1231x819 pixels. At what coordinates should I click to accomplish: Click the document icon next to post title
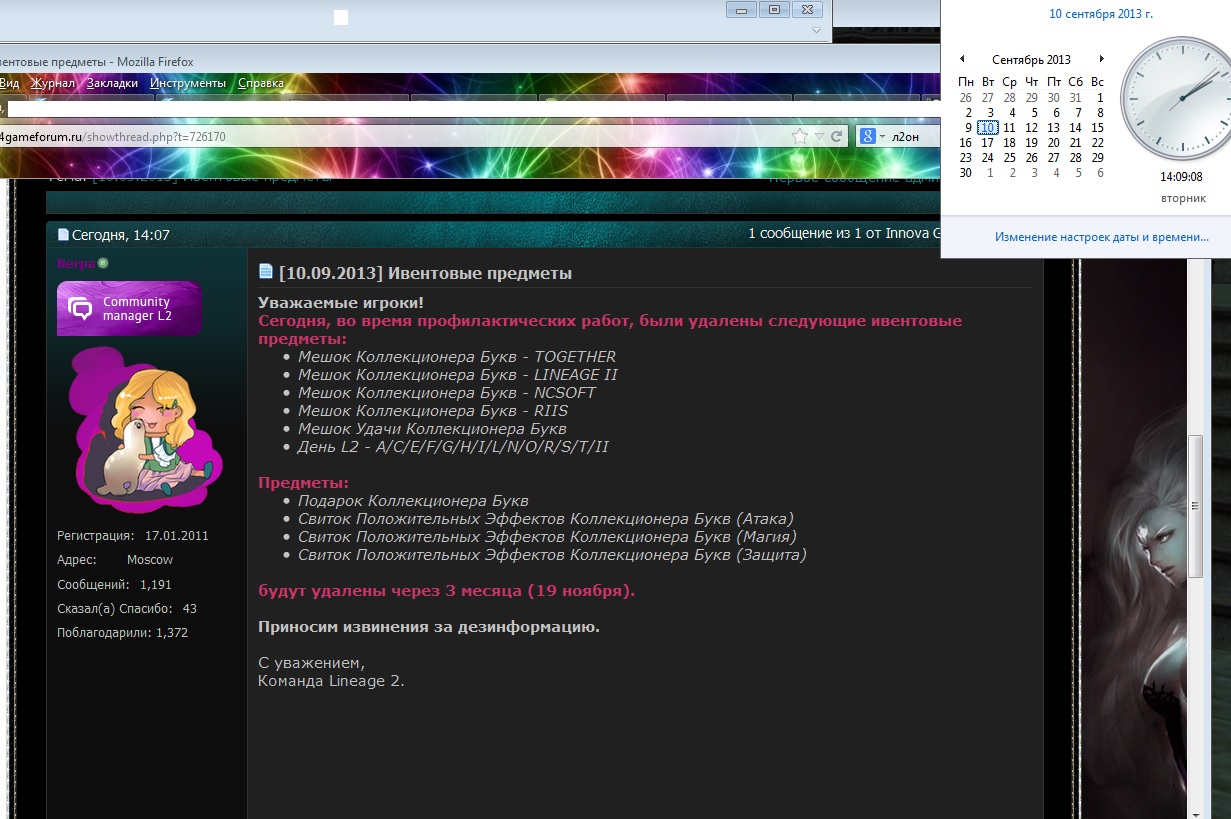point(266,272)
